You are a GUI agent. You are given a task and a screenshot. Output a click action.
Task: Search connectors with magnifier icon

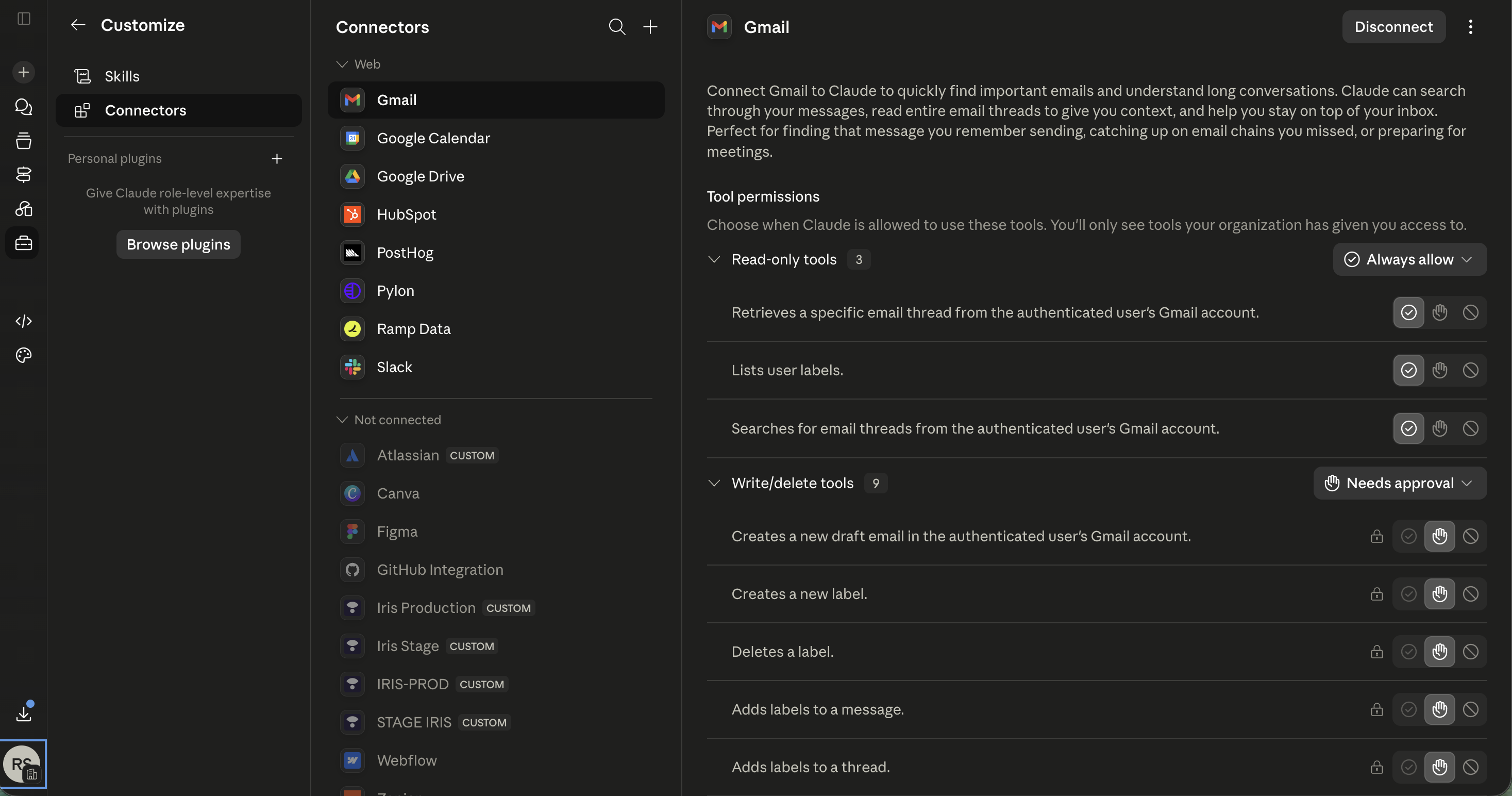coord(617,26)
